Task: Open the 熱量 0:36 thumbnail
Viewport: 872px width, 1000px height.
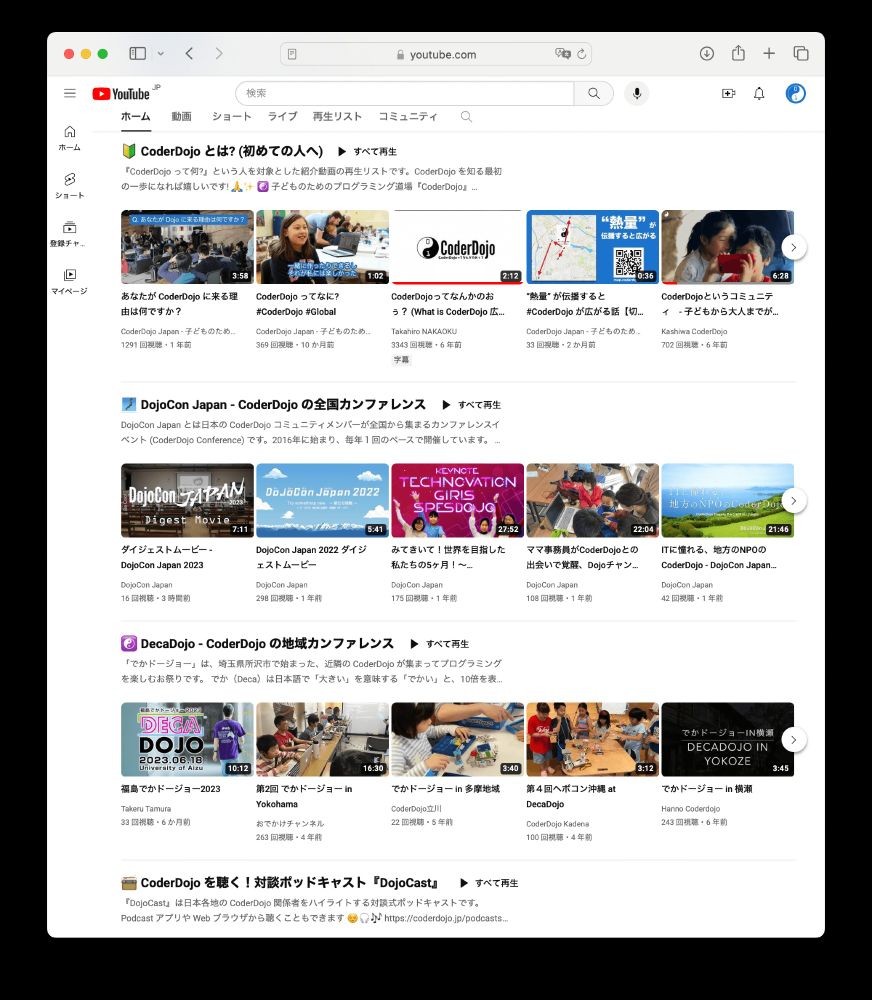Action: click(593, 247)
